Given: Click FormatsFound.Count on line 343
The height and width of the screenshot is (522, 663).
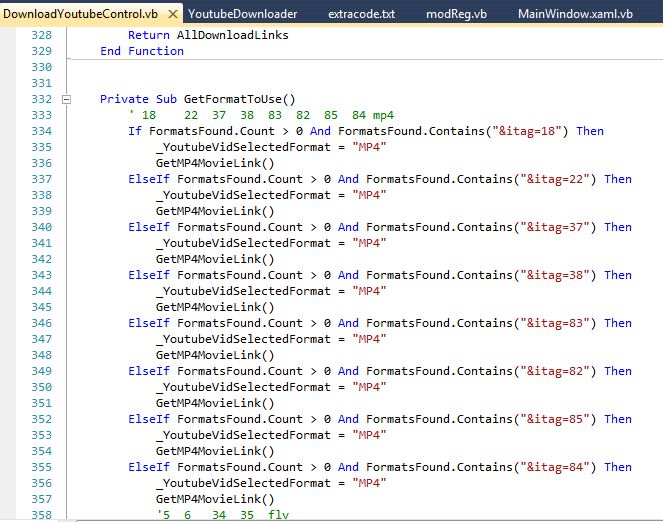Looking at the screenshot, I should tap(240, 275).
